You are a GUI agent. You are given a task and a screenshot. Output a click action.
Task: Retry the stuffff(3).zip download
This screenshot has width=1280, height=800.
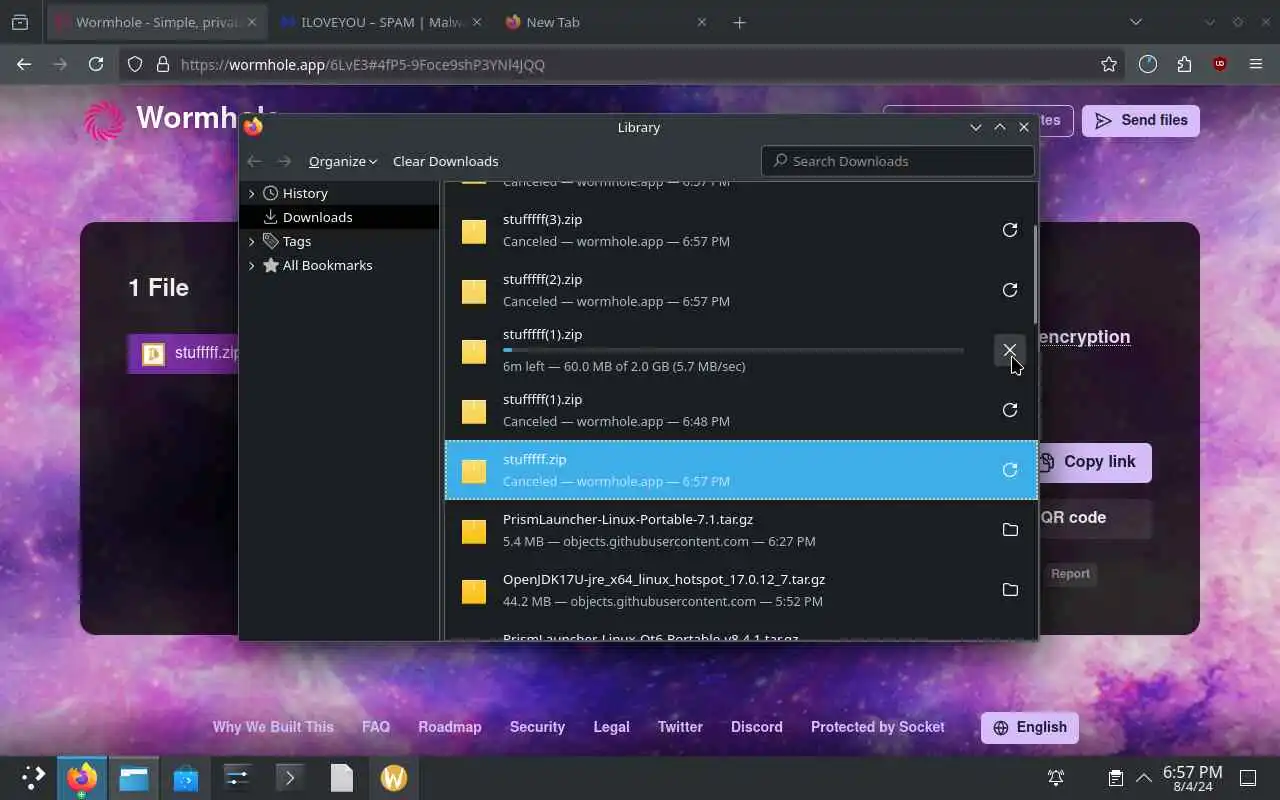coord(1010,230)
